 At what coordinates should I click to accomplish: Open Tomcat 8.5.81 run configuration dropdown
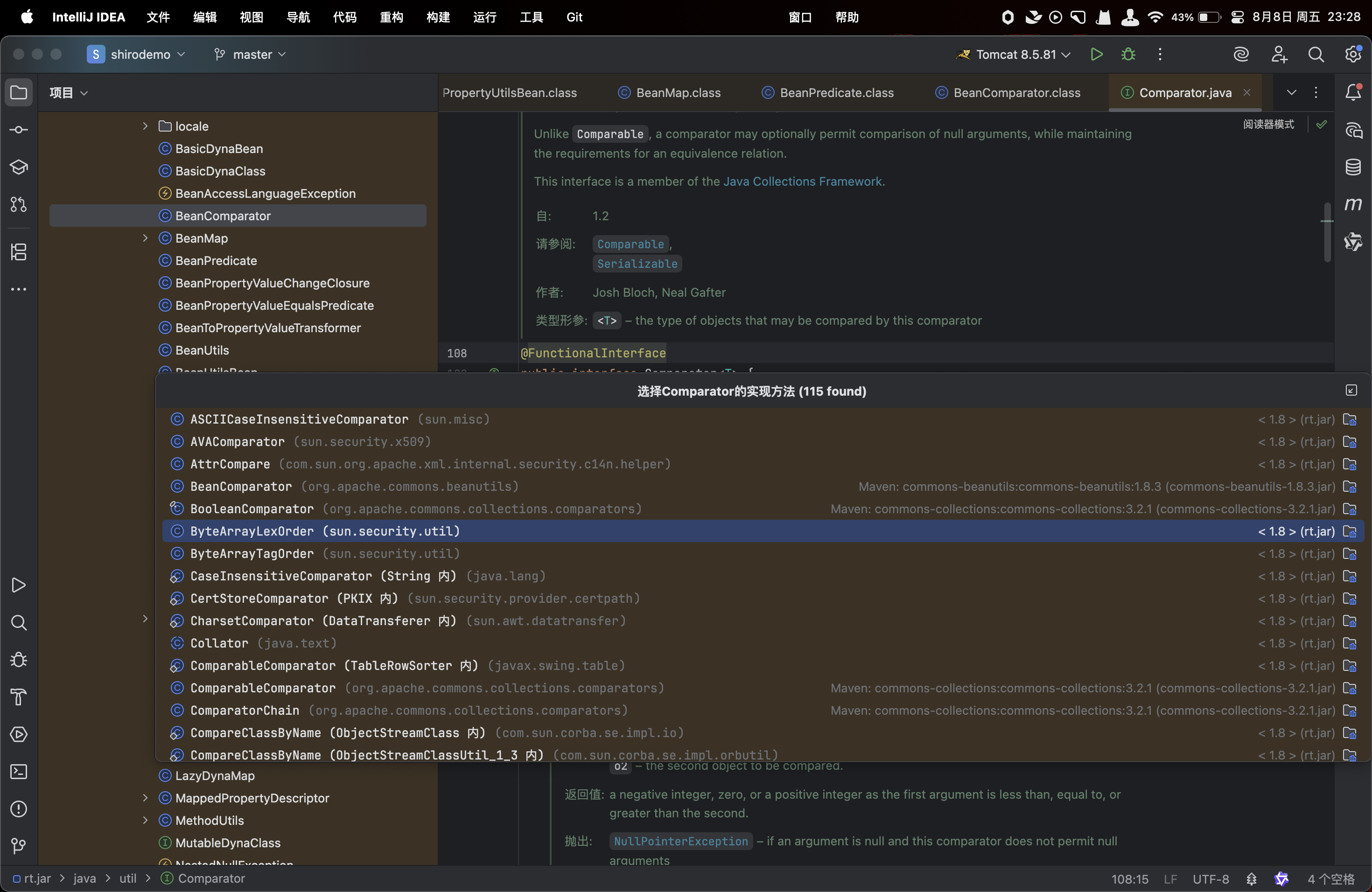(1016, 54)
